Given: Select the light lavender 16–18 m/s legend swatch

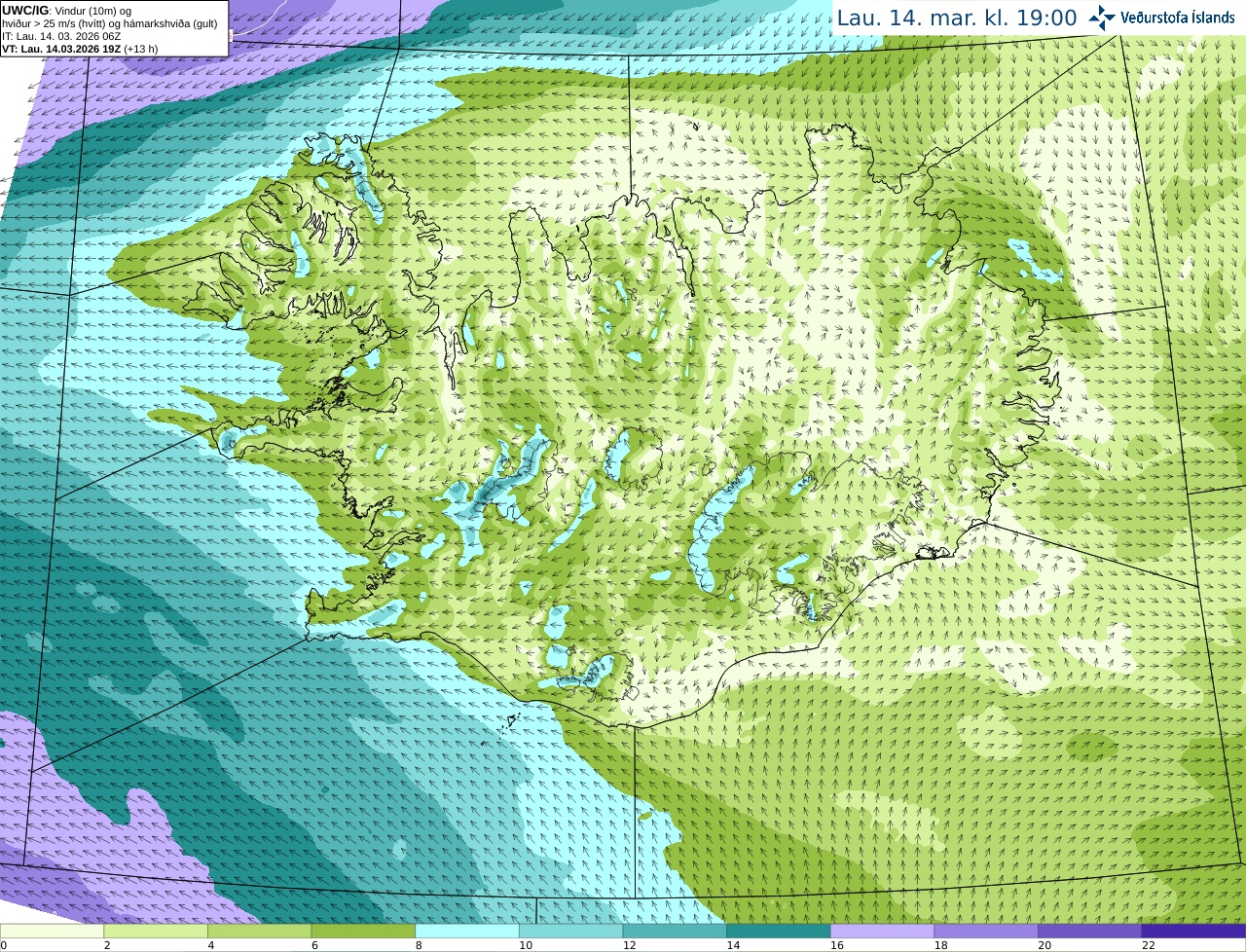Looking at the screenshot, I should pos(882,931).
